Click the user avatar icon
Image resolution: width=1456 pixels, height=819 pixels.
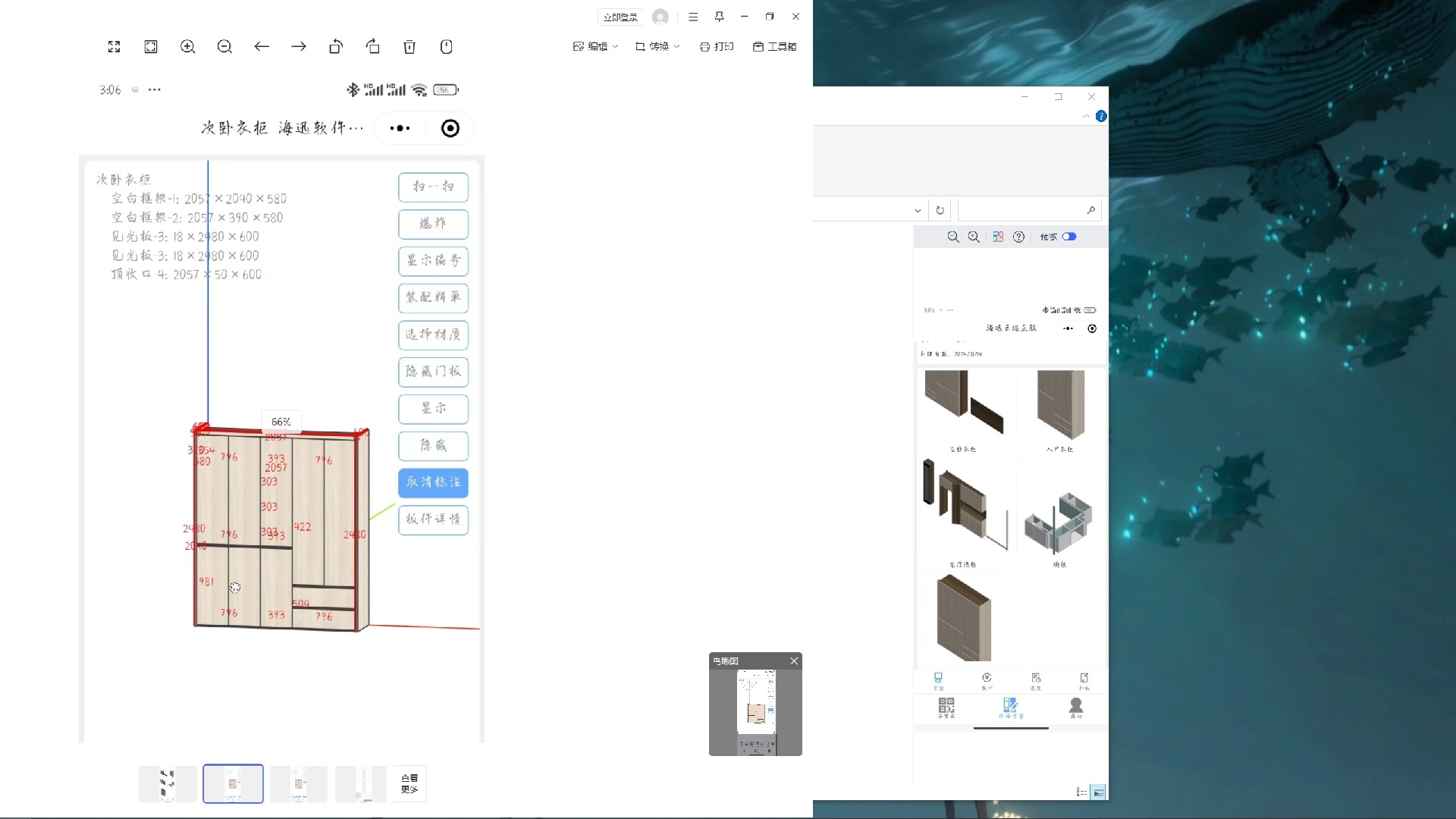tap(661, 17)
